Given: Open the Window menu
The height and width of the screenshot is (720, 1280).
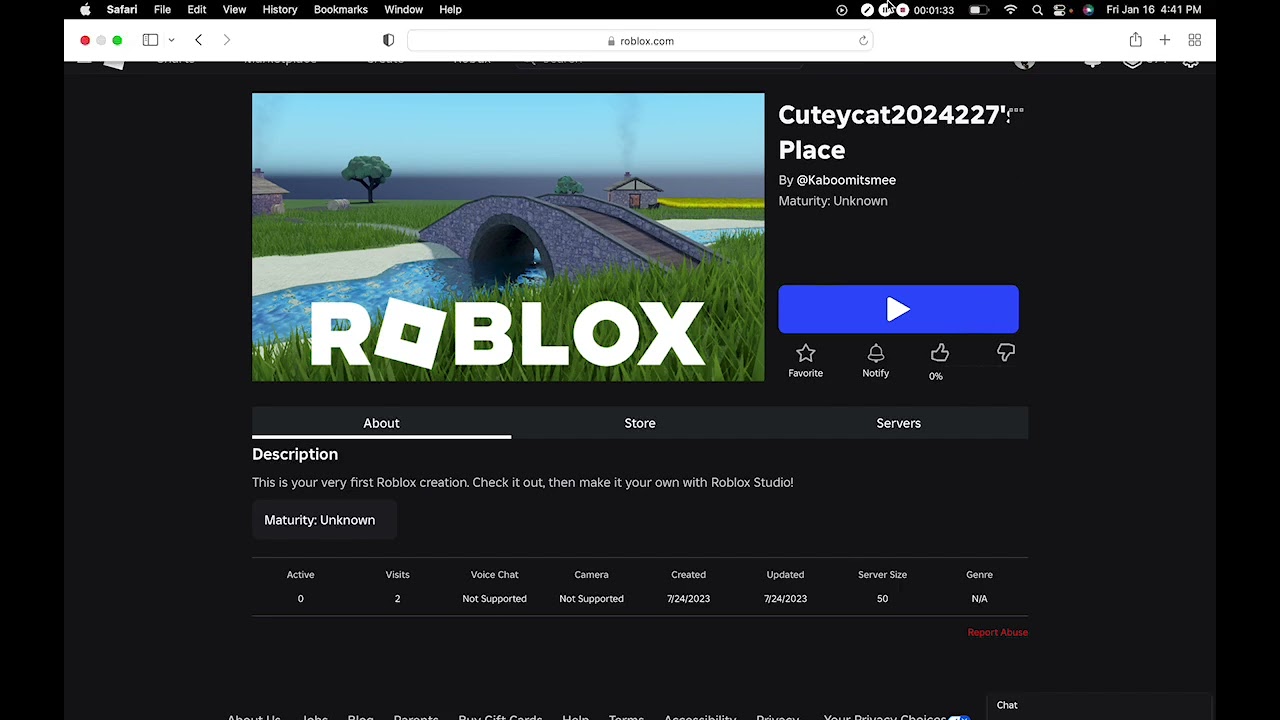Looking at the screenshot, I should 404,9.
